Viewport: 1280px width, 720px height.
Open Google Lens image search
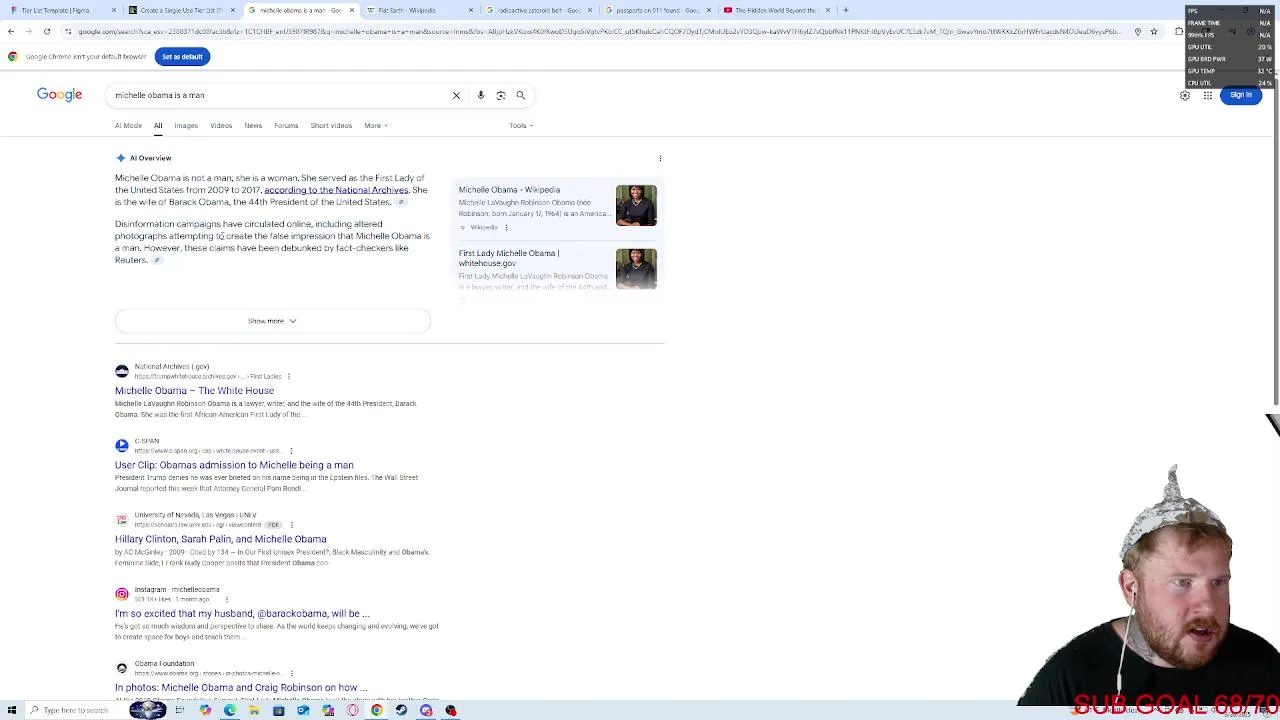(x=501, y=95)
